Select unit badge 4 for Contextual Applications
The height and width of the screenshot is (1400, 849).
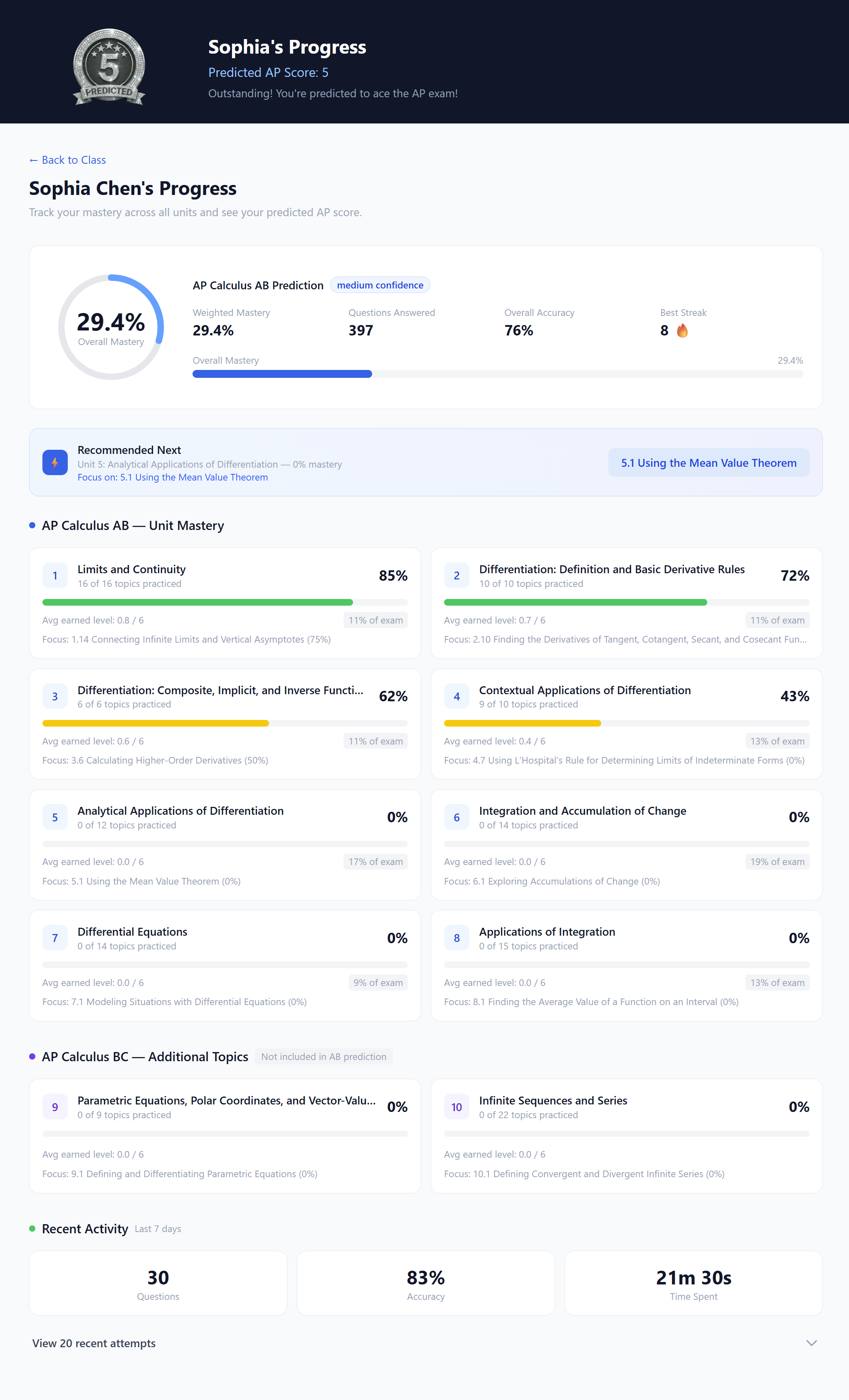(x=457, y=696)
